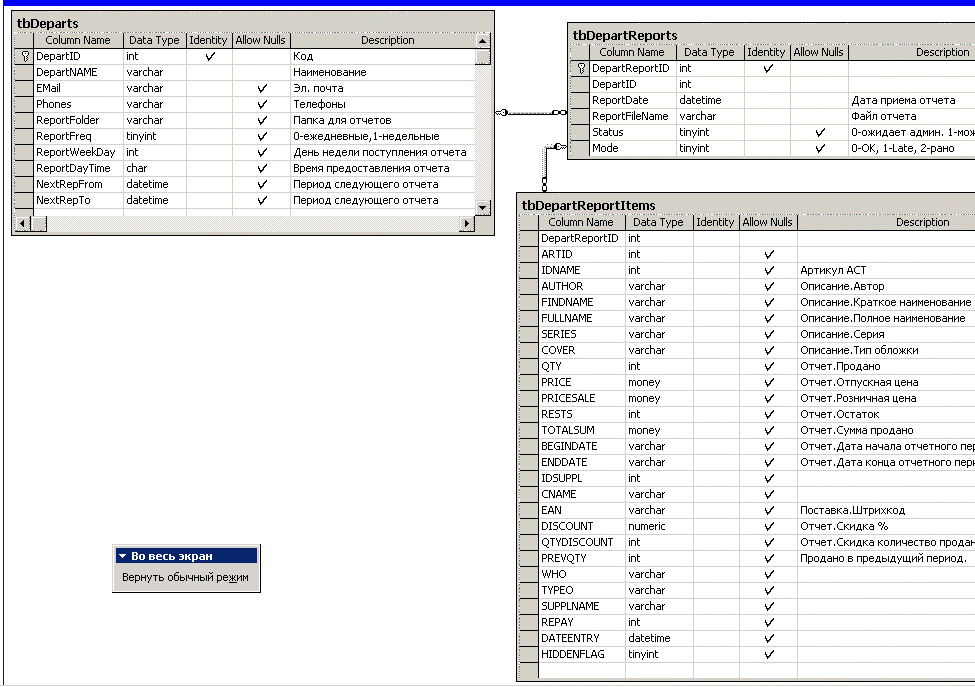Select the relationship key endpoint next to tbDeparts
975x687 pixels.
tap(502, 113)
